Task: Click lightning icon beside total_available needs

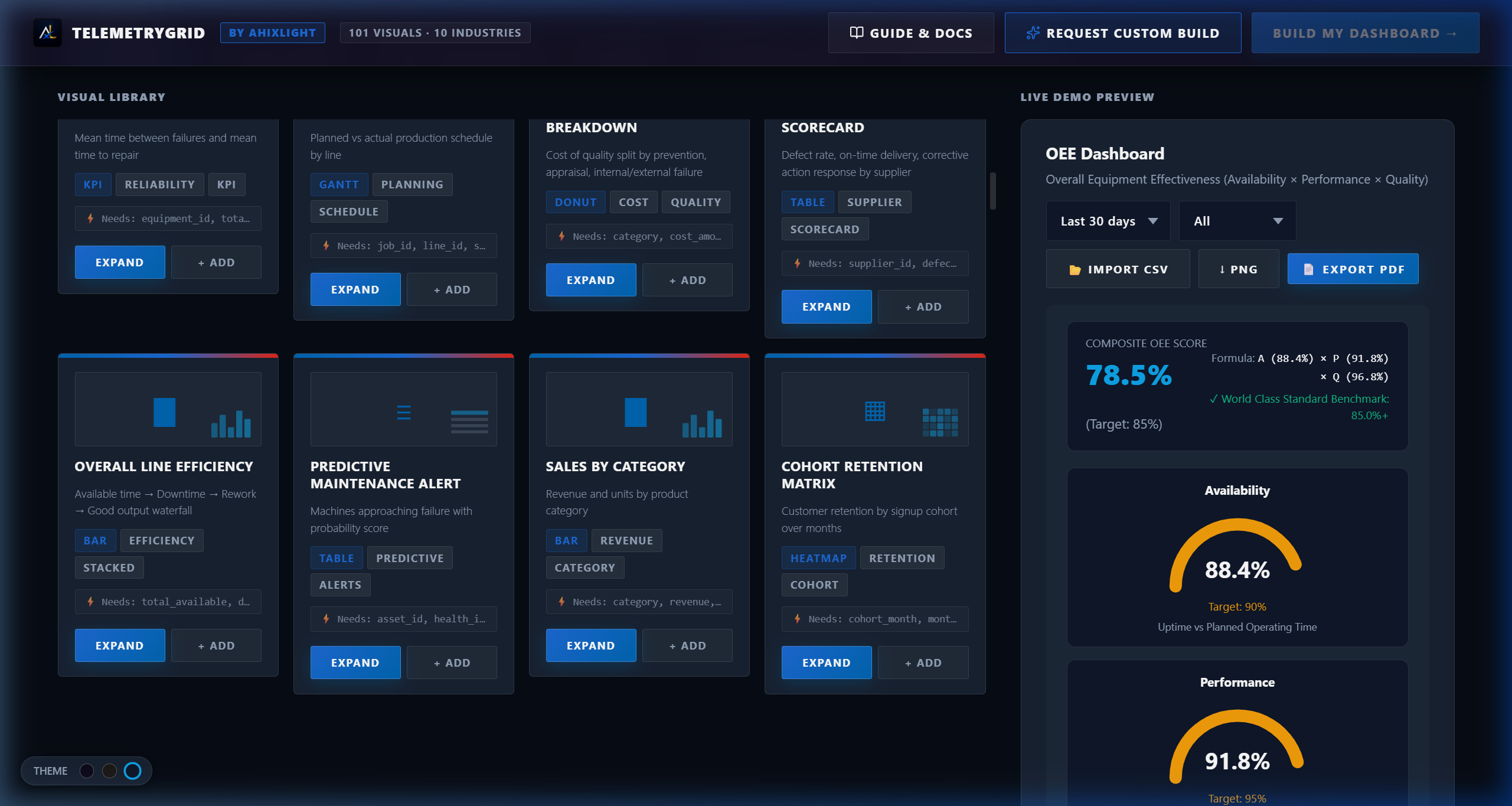Action: (x=90, y=602)
